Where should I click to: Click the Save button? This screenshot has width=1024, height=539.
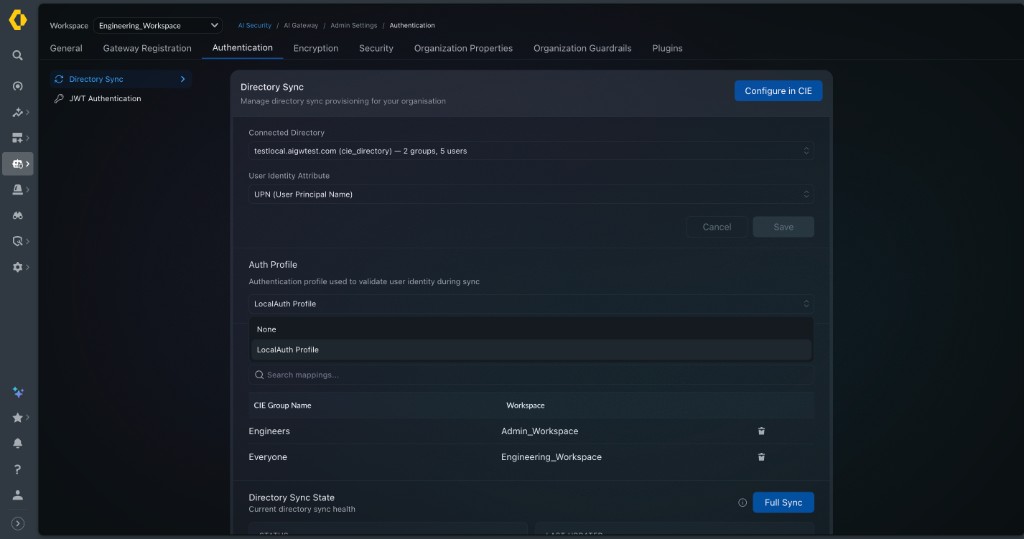tap(783, 227)
